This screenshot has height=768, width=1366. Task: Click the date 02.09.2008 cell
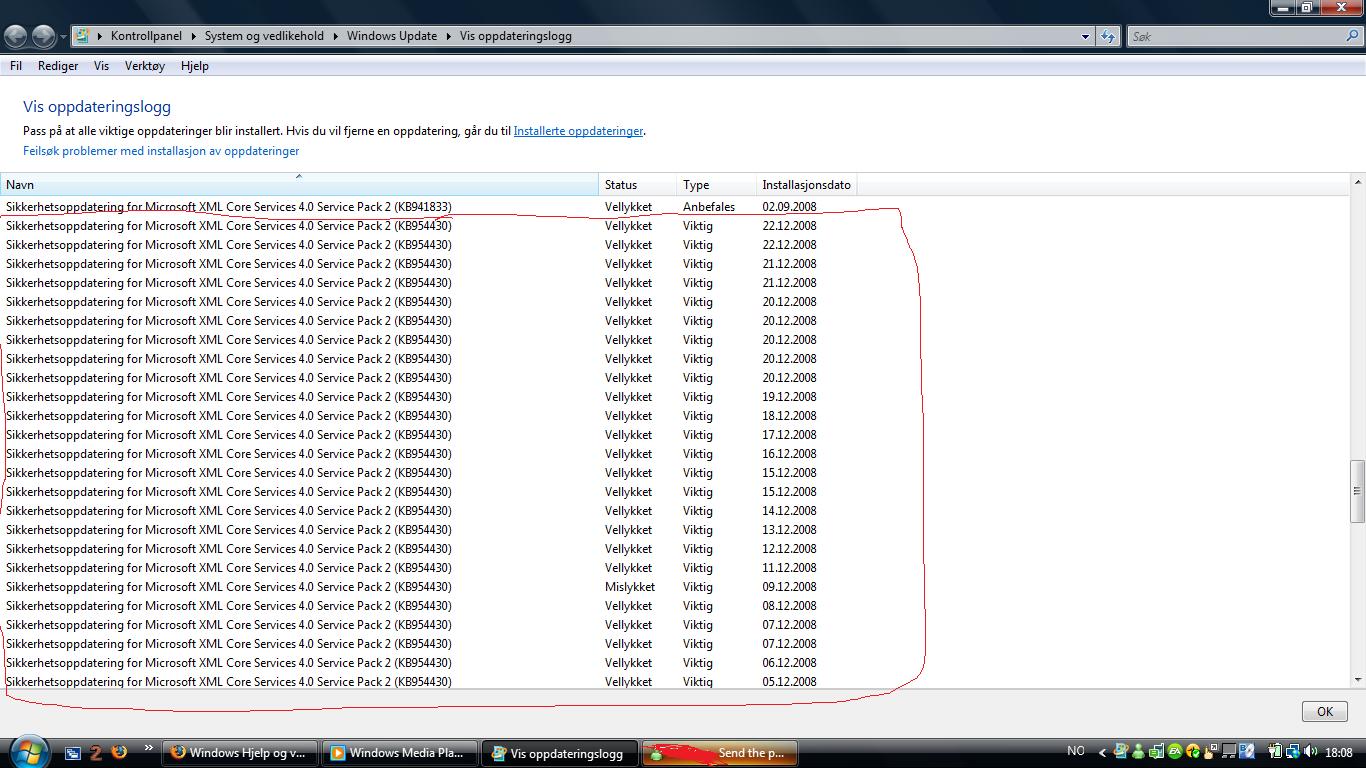tap(789, 207)
